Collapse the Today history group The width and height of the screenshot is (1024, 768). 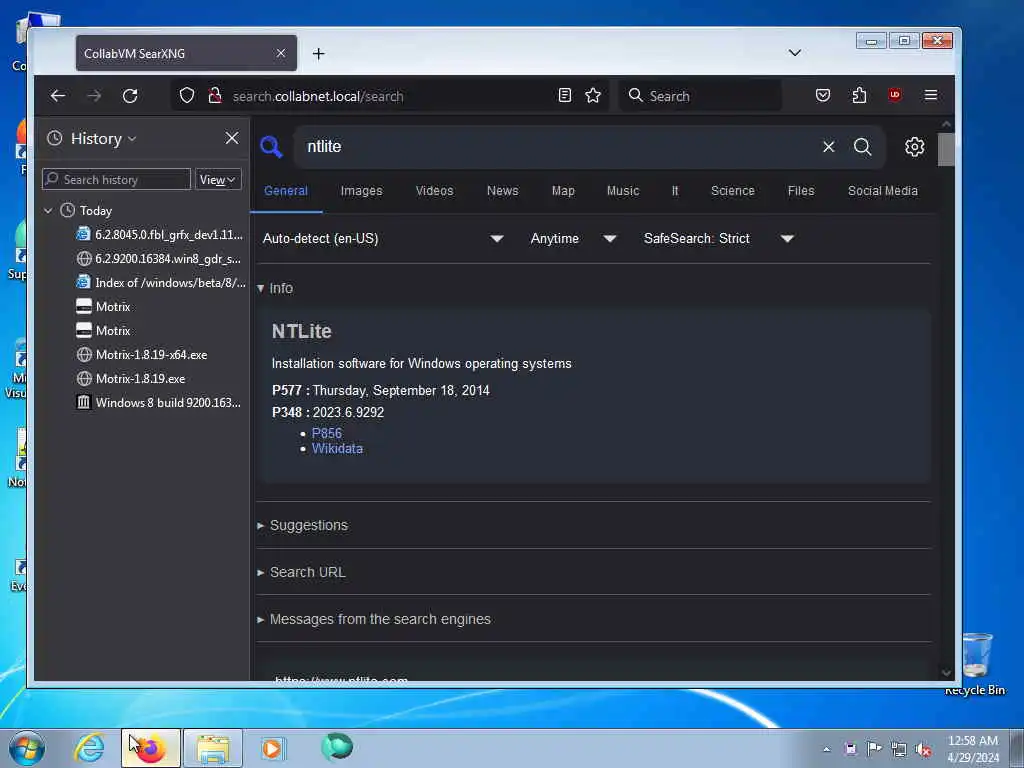point(48,210)
